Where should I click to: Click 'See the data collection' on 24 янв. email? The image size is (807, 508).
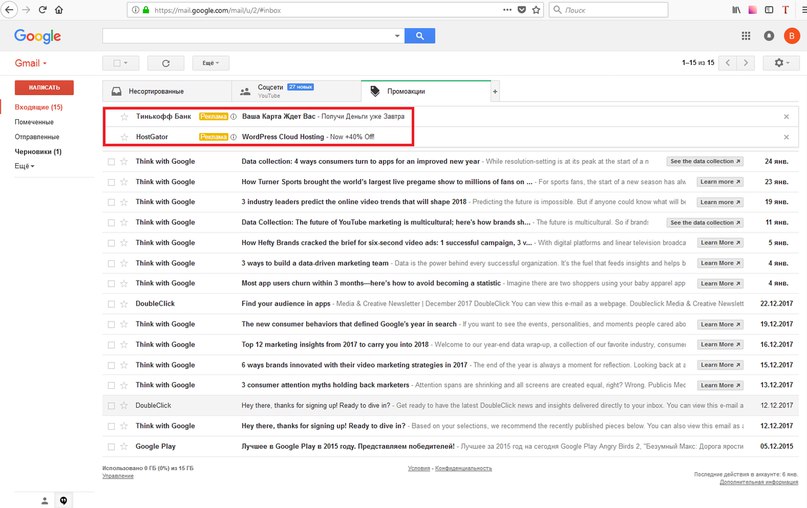(x=705, y=162)
